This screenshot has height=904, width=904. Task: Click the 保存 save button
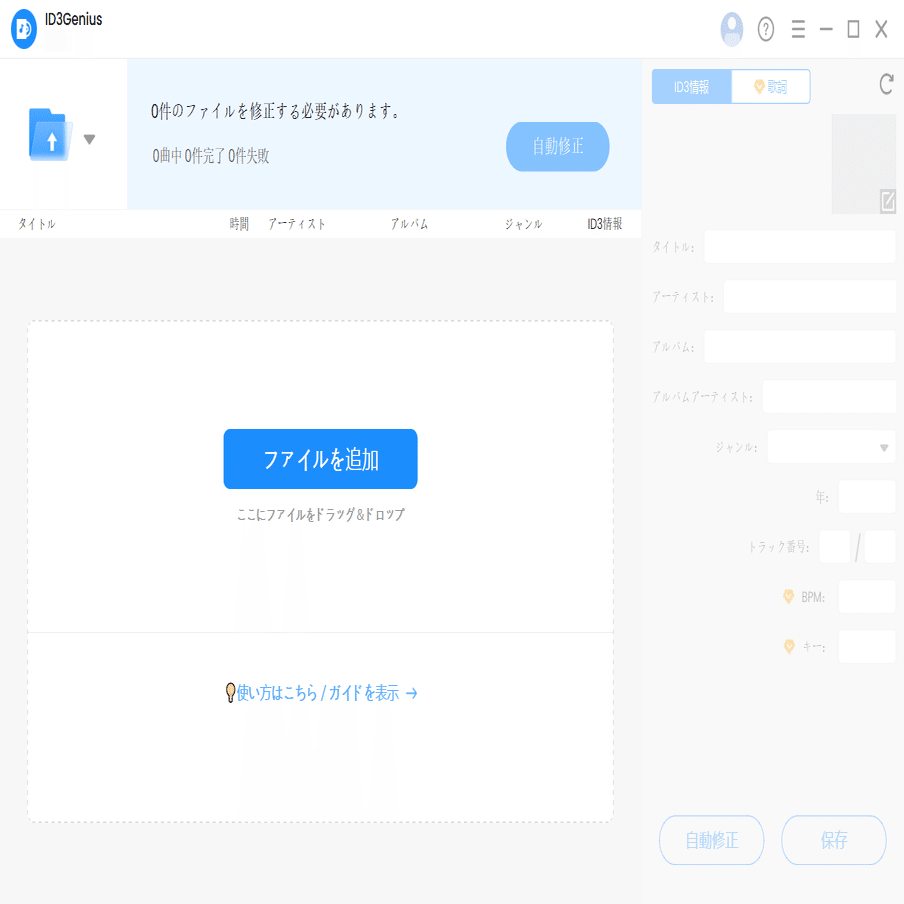833,840
